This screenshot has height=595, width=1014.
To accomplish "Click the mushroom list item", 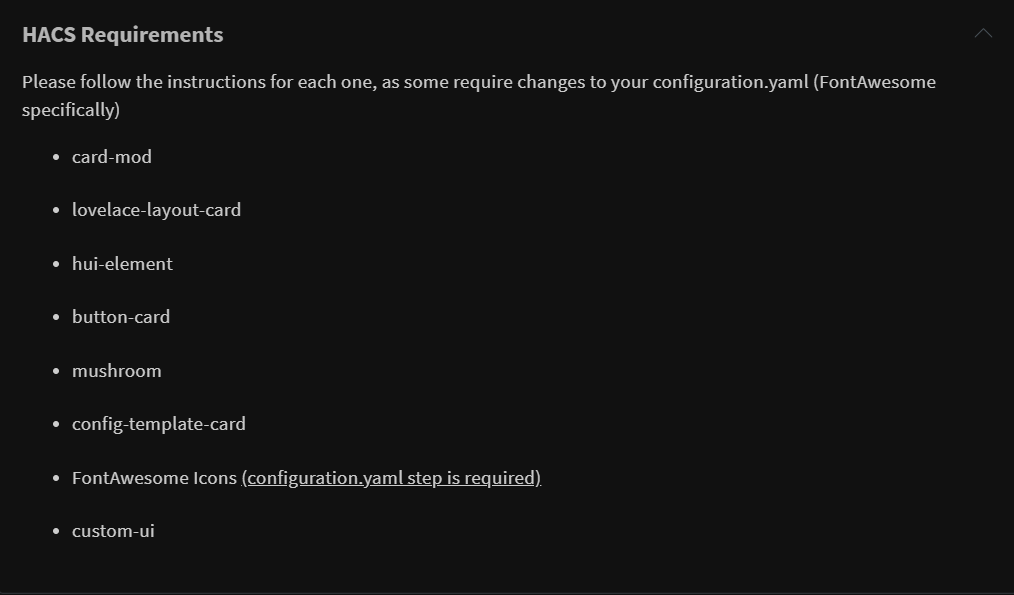I will point(116,371).
